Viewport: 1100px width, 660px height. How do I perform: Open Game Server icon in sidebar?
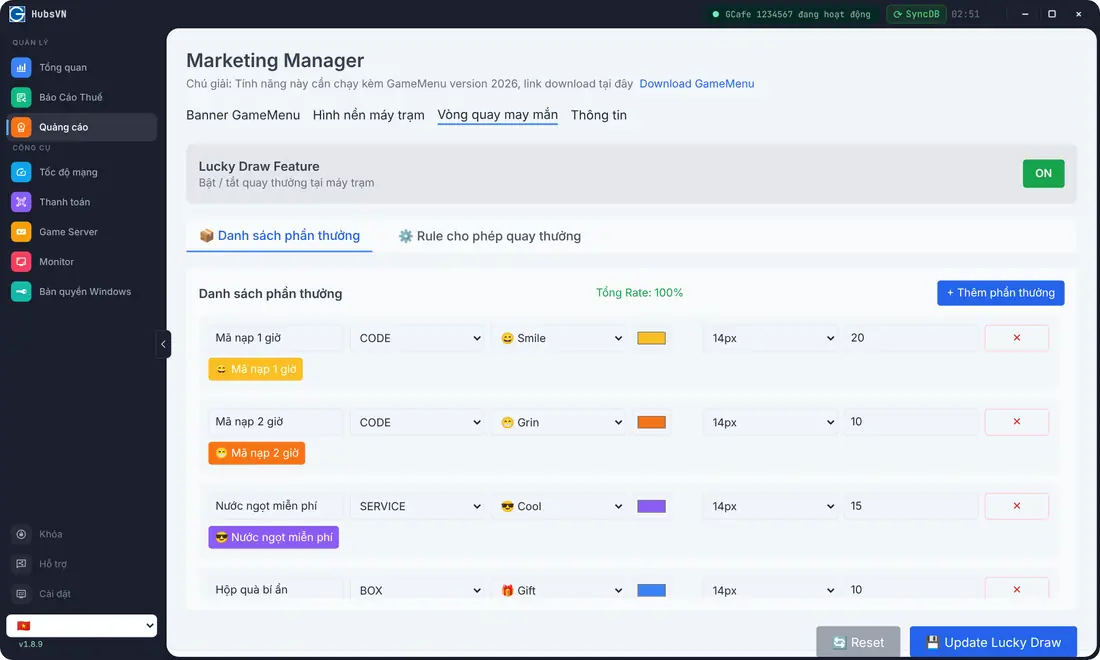21,231
